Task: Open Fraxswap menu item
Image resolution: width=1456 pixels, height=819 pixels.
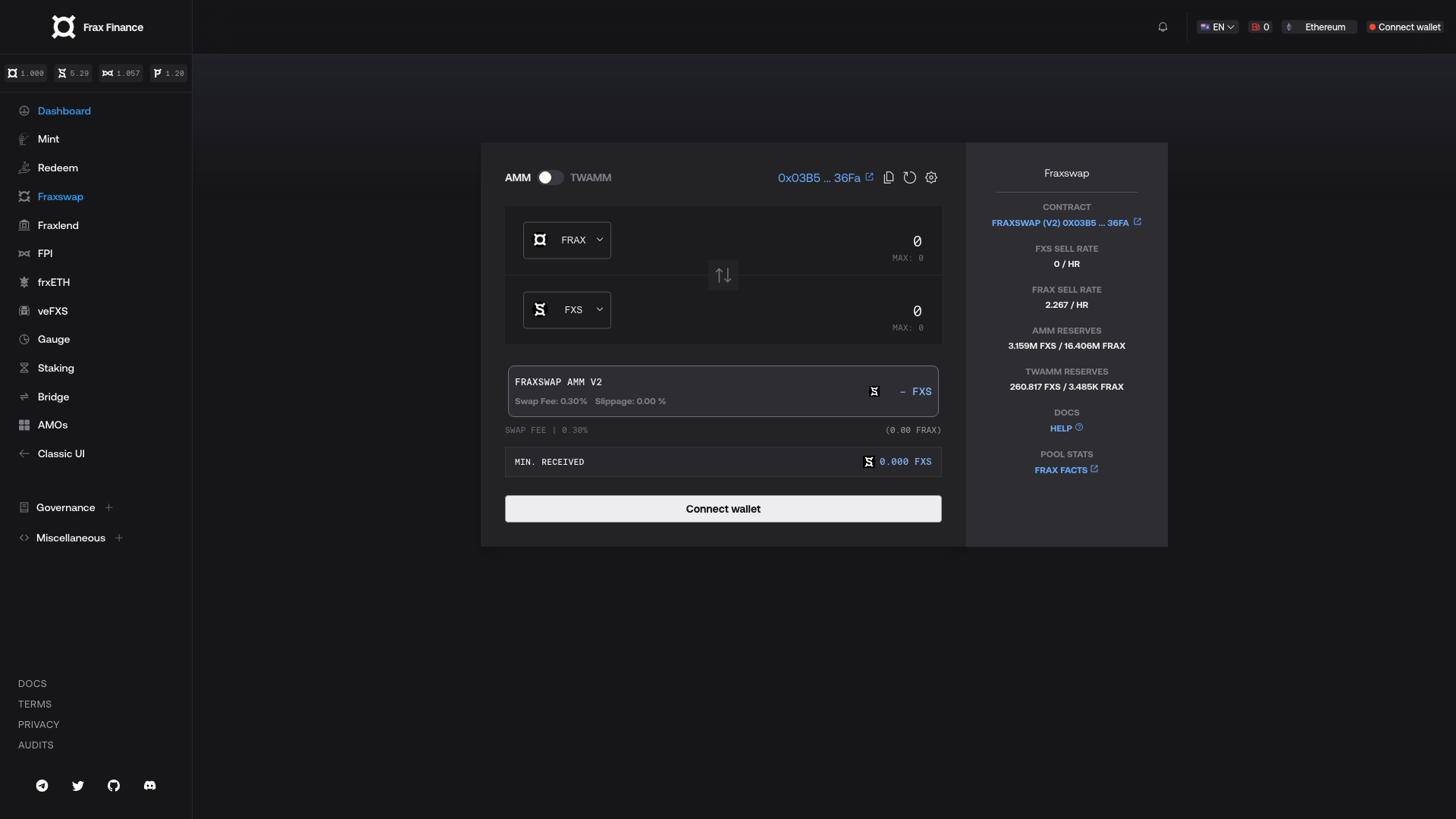Action: tap(61, 196)
